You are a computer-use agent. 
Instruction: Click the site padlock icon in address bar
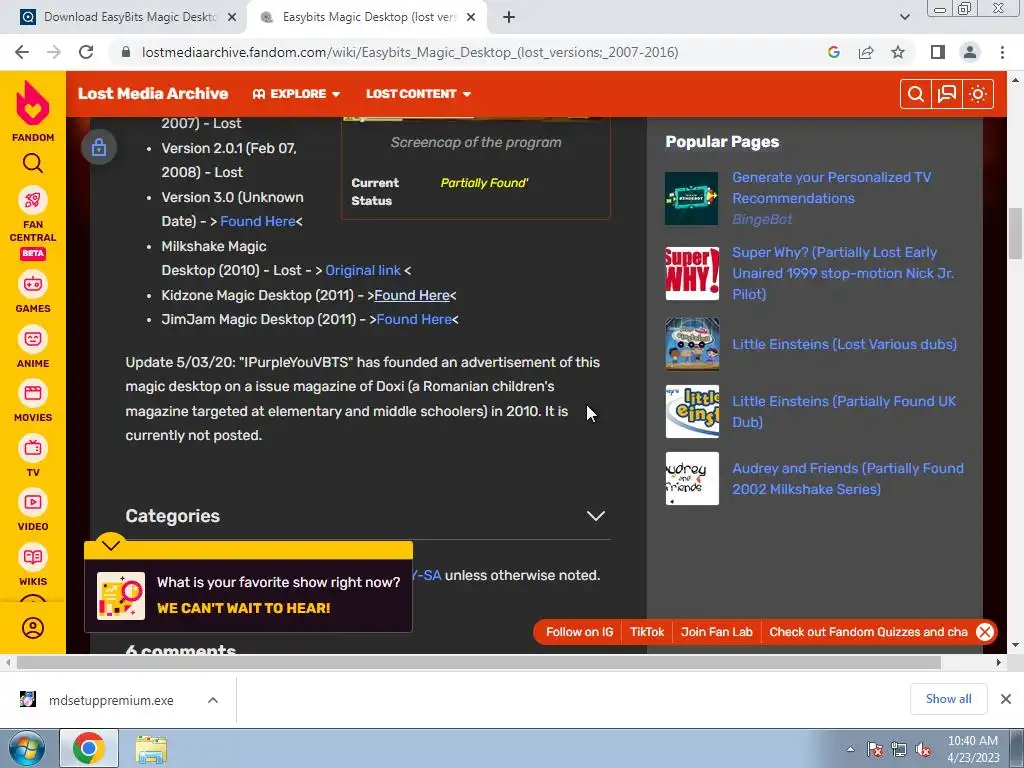click(x=126, y=52)
